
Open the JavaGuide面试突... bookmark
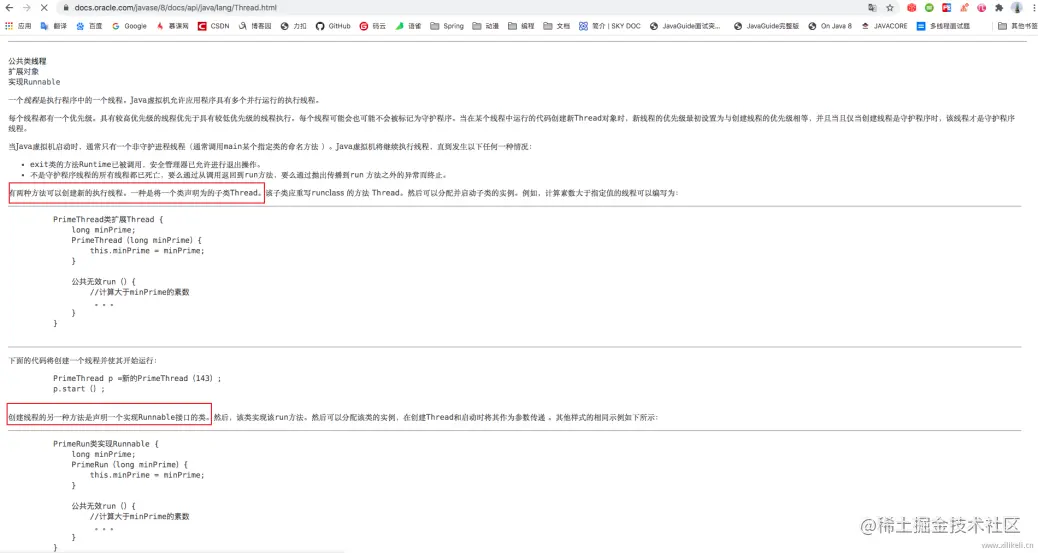(685, 26)
